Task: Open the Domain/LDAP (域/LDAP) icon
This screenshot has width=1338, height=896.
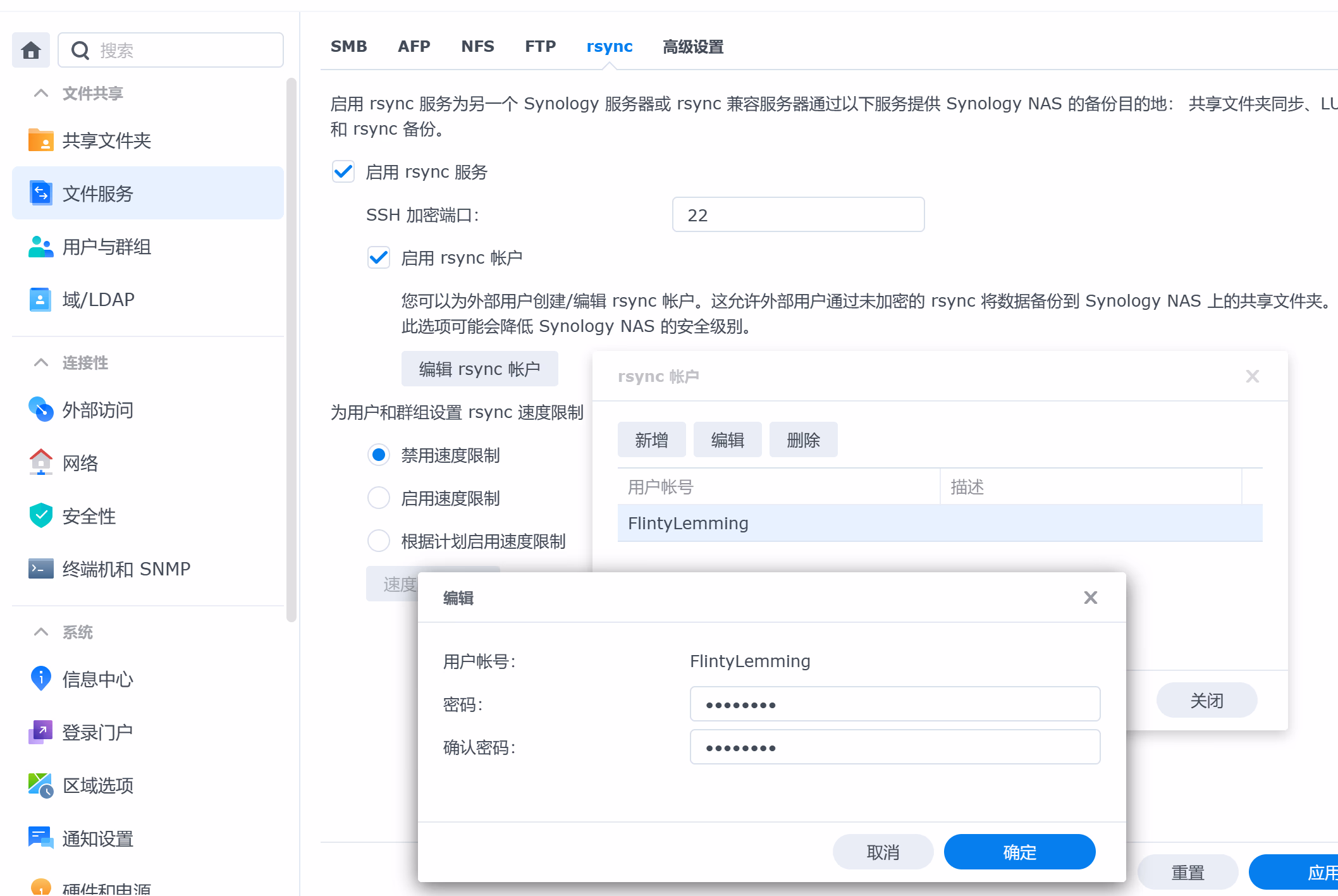Action: tap(41, 299)
